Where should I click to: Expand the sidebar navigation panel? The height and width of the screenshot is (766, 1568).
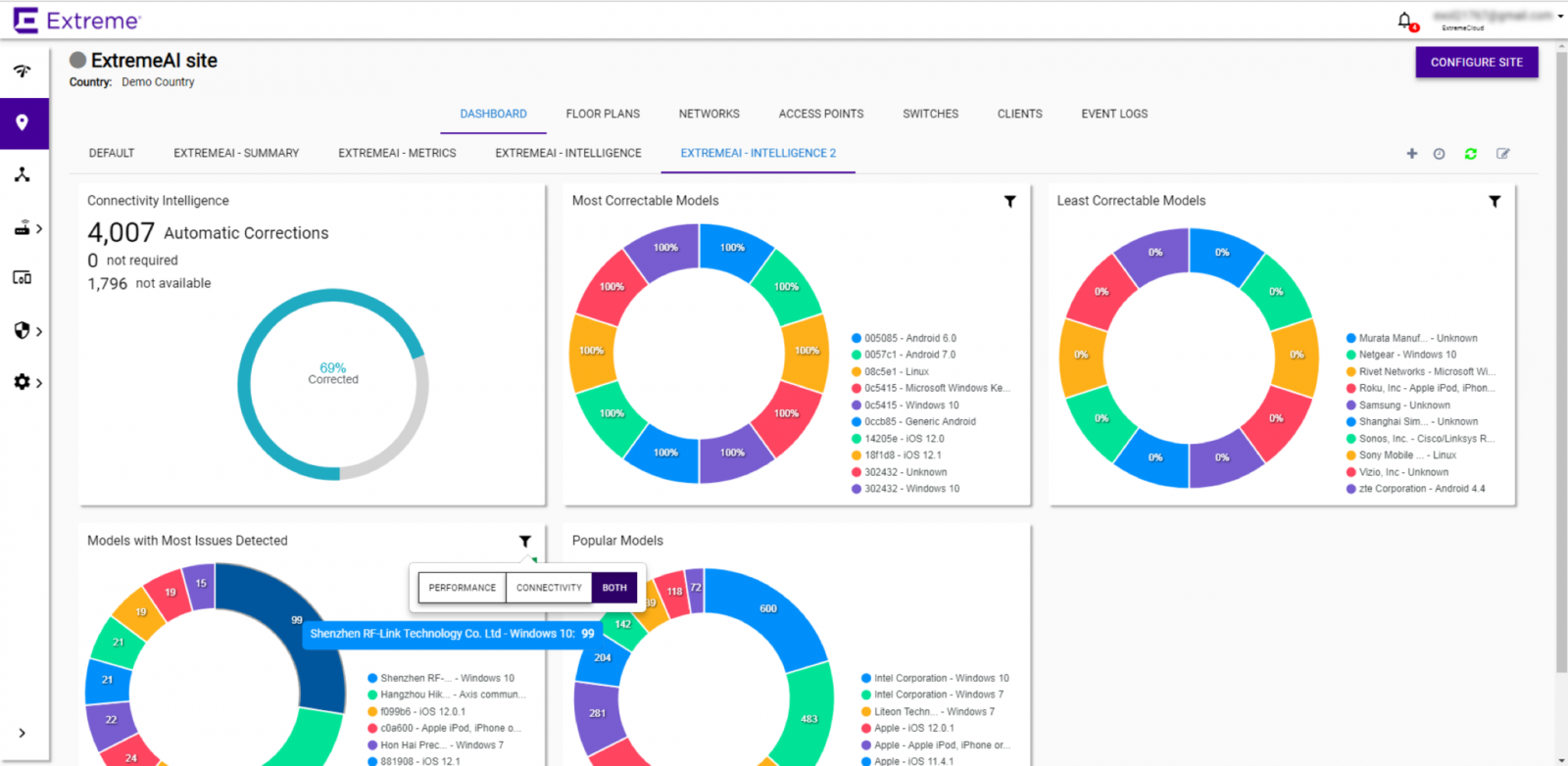22,733
